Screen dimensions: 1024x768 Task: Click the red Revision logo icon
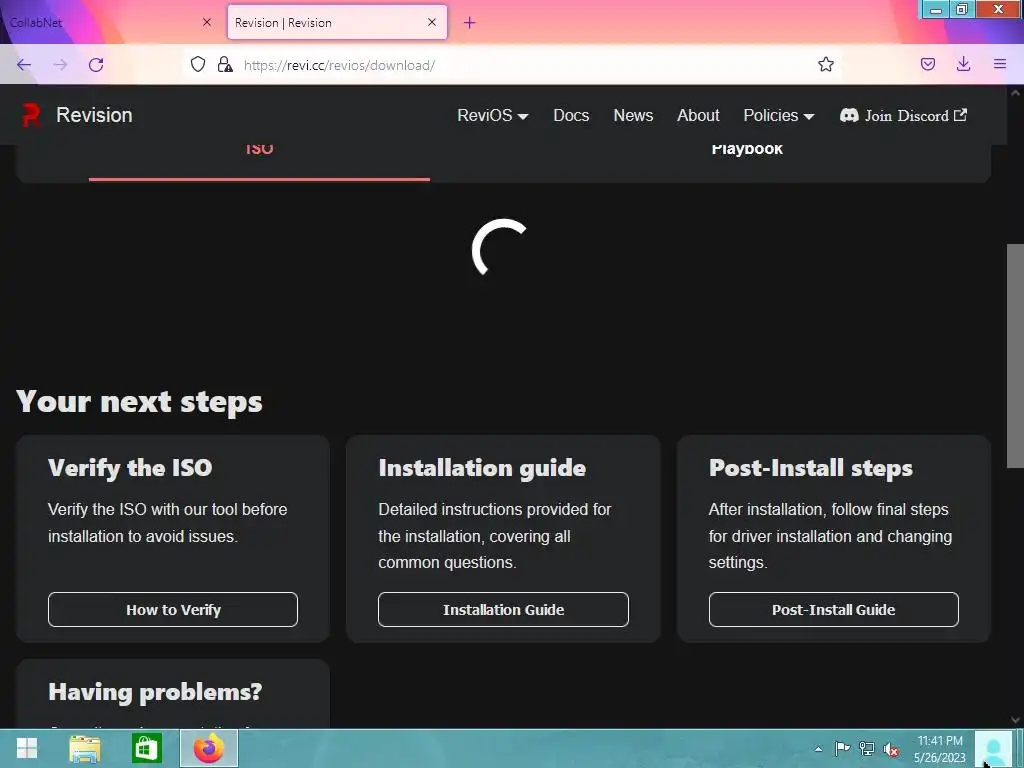click(x=31, y=116)
